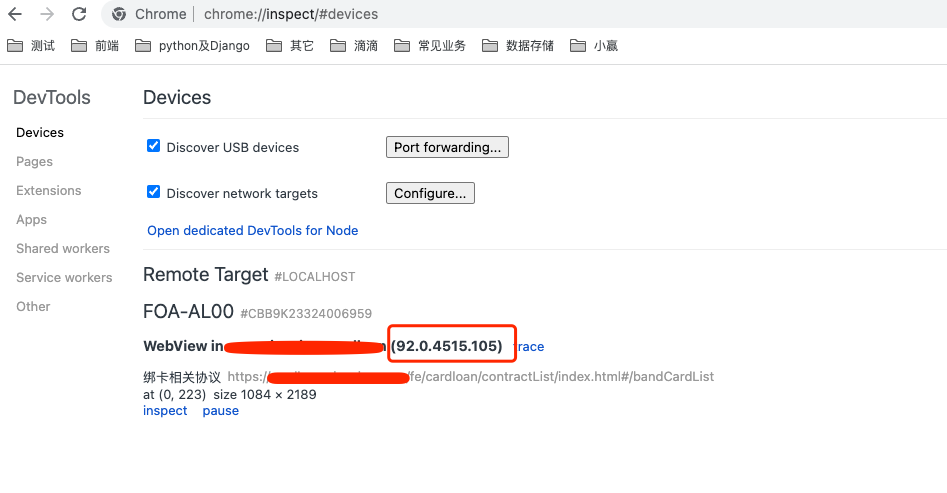Screen dimensions: 947x493
Task: Switch to Pages section in sidebar
Action: pos(34,161)
